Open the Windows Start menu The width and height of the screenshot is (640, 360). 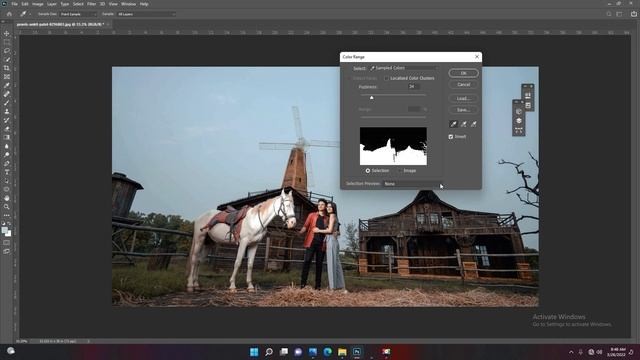[x=254, y=352]
